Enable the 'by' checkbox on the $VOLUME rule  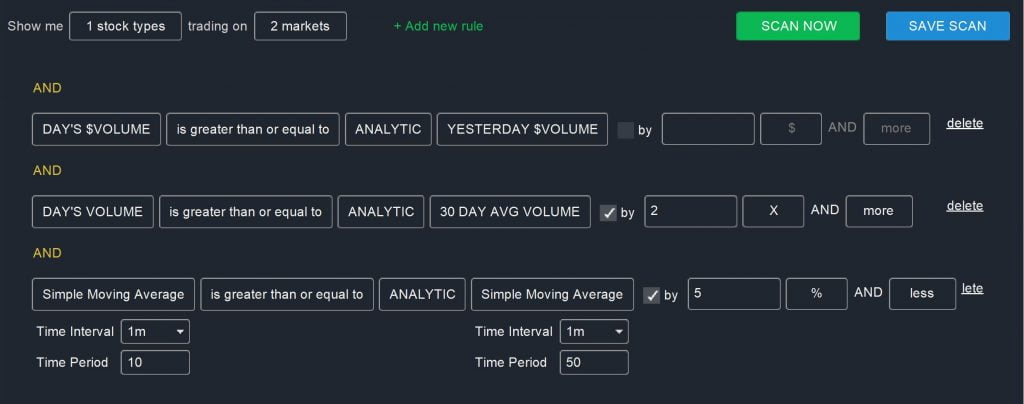pyautogui.click(x=626, y=130)
